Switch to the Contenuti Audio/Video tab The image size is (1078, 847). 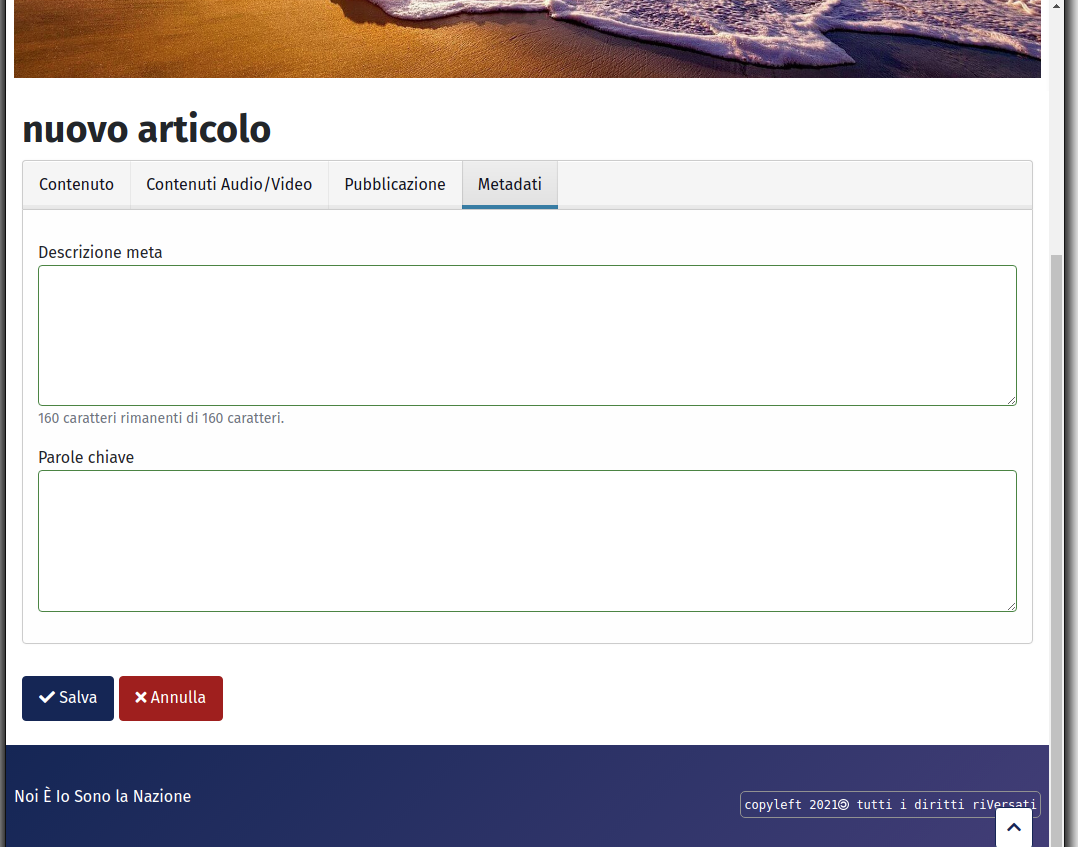tap(229, 185)
